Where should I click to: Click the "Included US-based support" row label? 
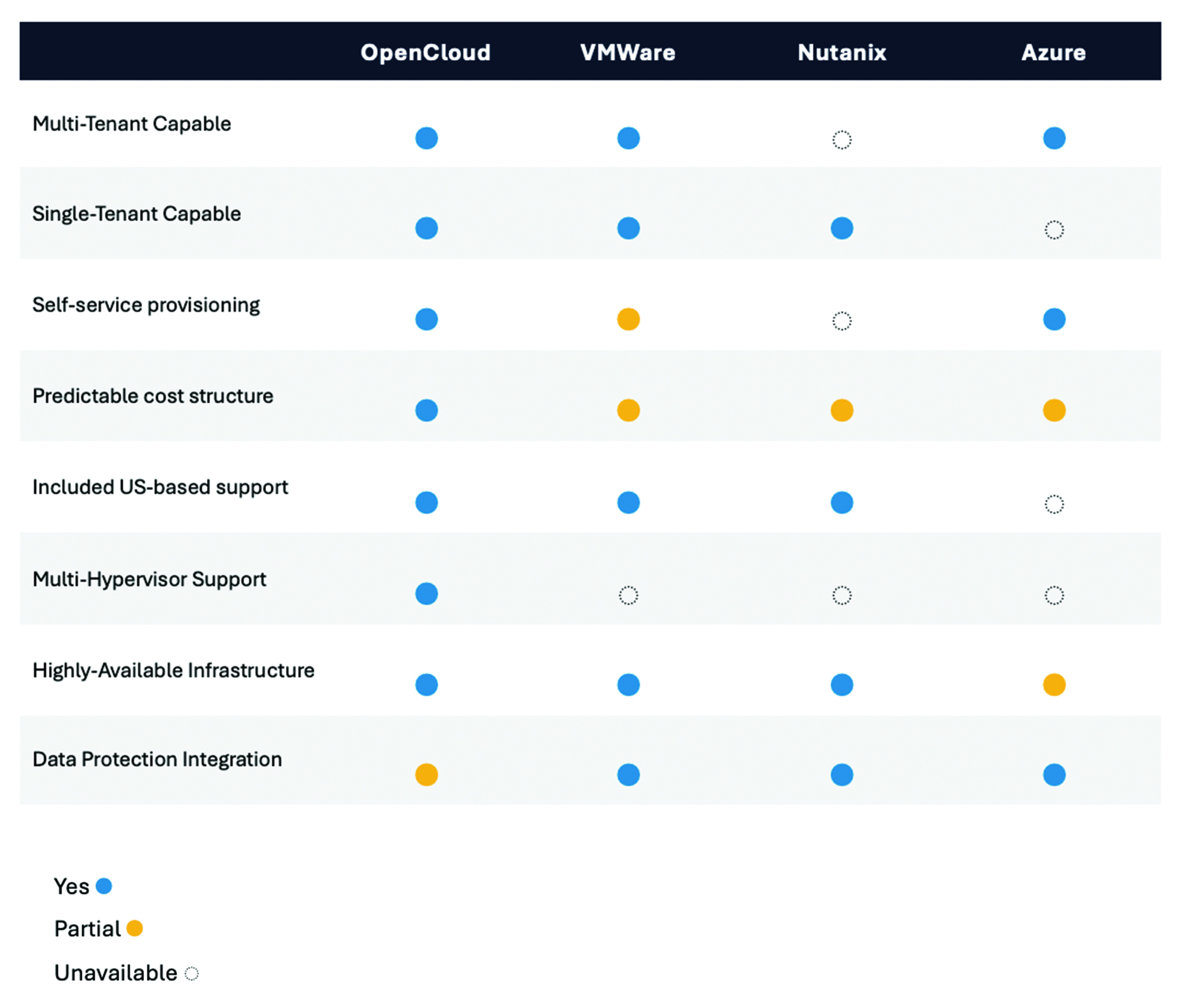pos(160,487)
